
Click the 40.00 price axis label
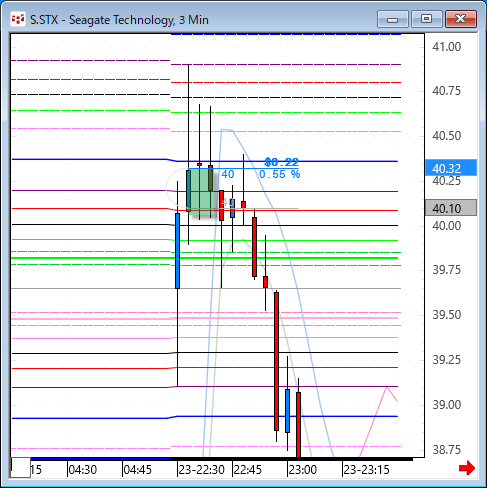click(447, 226)
